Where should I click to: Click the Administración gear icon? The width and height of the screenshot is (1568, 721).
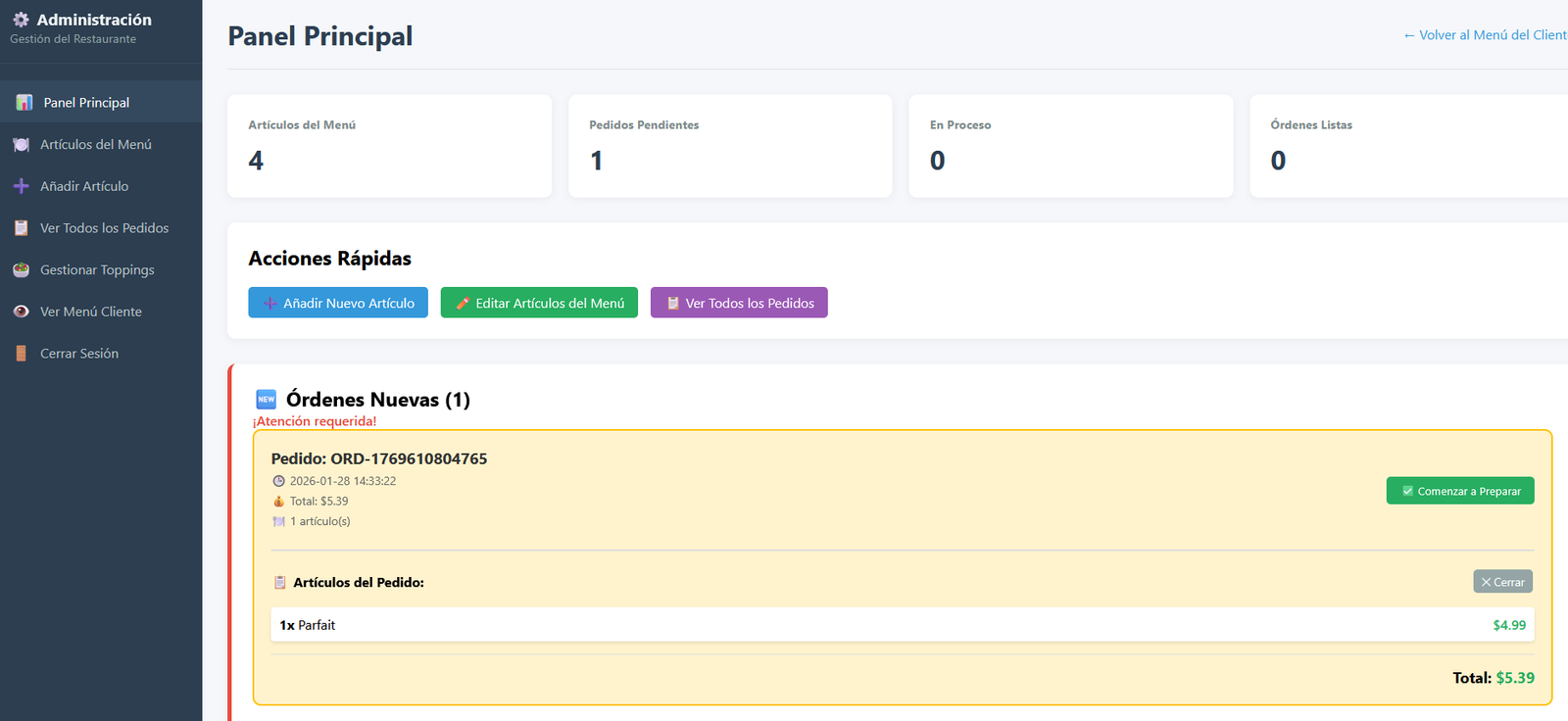pyautogui.click(x=21, y=20)
